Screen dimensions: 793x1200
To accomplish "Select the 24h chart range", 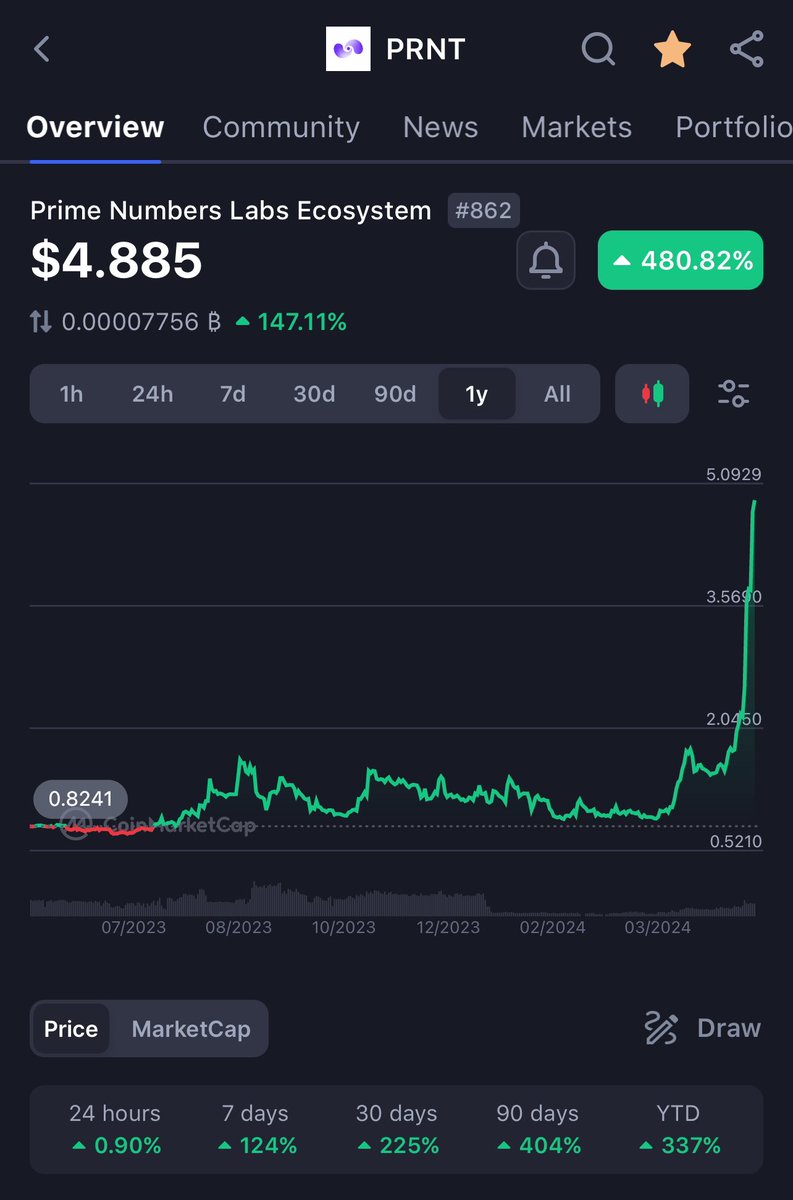I will pyautogui.click(x=152, y=394).
